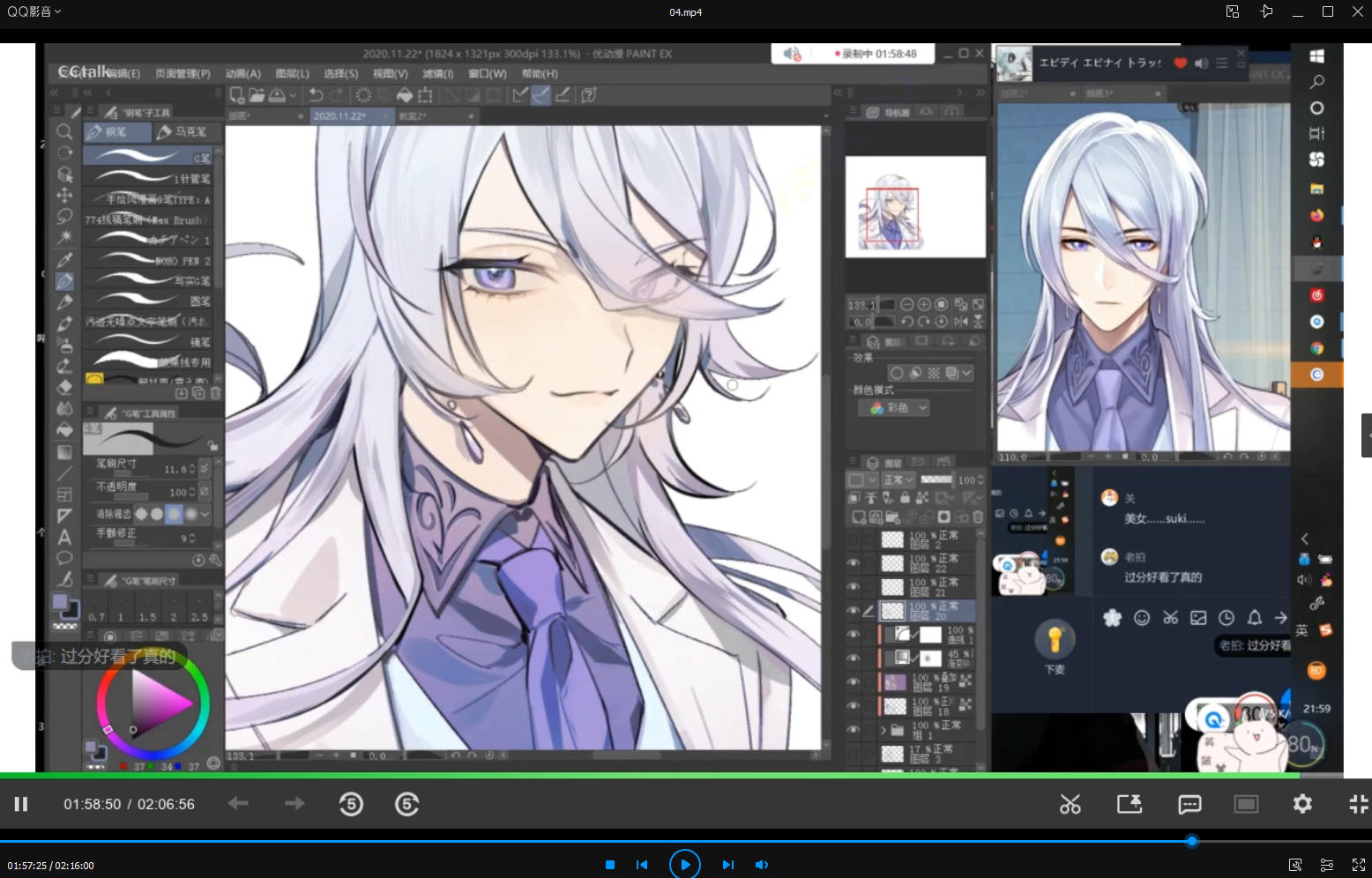Click the undo arrow in command bar
Viewport: 1372px width, 878px height.
316,94
